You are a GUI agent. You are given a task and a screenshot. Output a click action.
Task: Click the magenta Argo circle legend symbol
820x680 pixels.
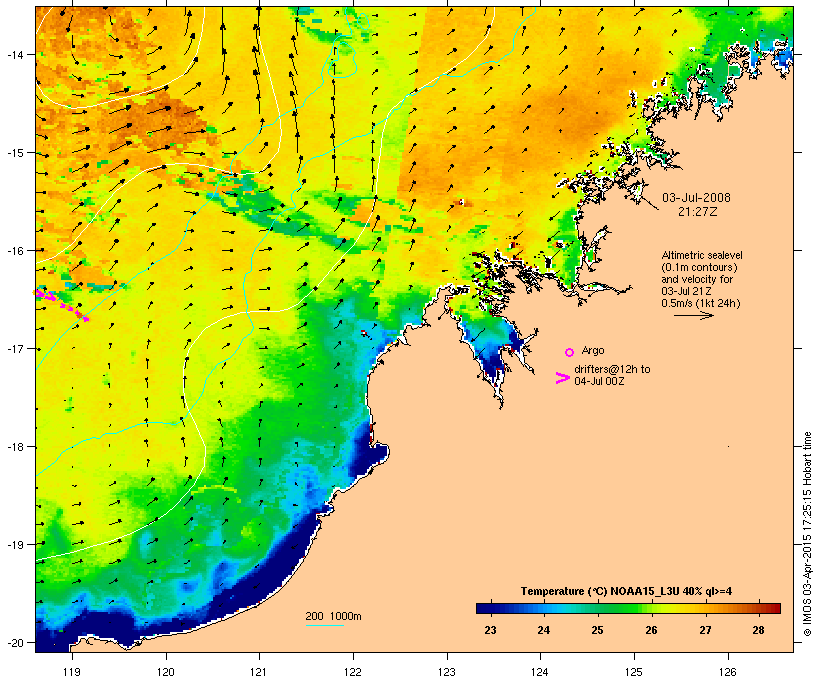click(x=570, y=352)
